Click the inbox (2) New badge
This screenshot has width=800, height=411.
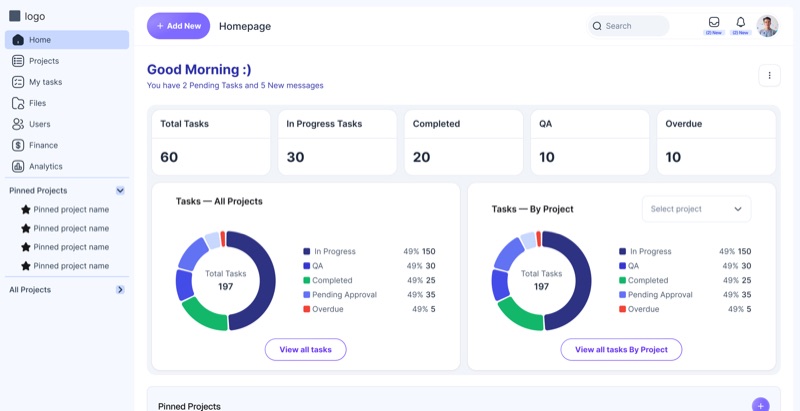(x=714, y=33)
